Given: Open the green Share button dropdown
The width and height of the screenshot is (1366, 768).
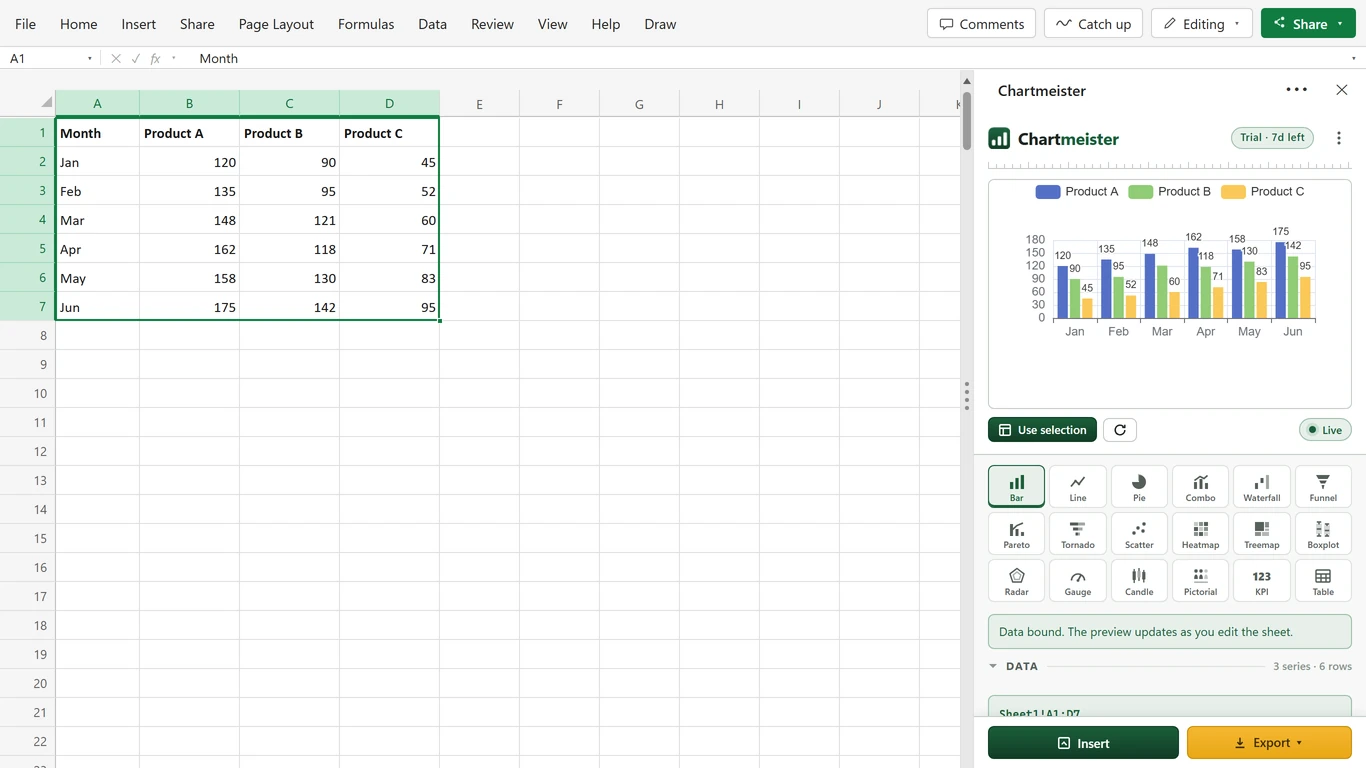Looking at the screenshot, I should 1340,24.
